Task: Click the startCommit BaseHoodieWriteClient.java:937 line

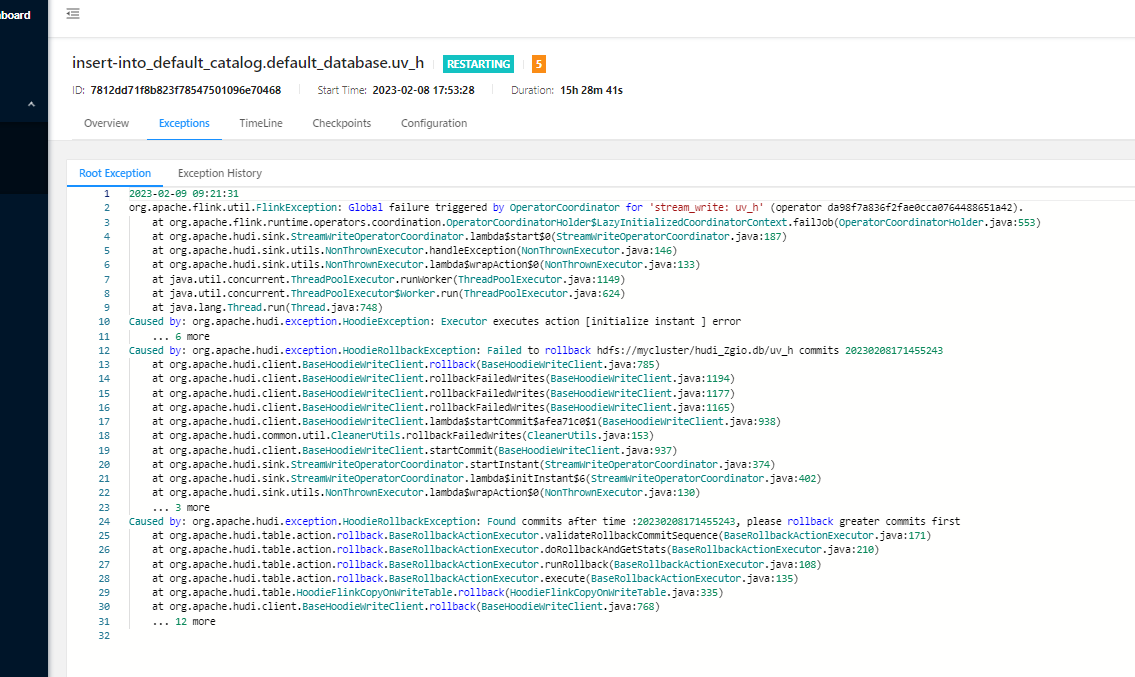Action: pos(415,450)
